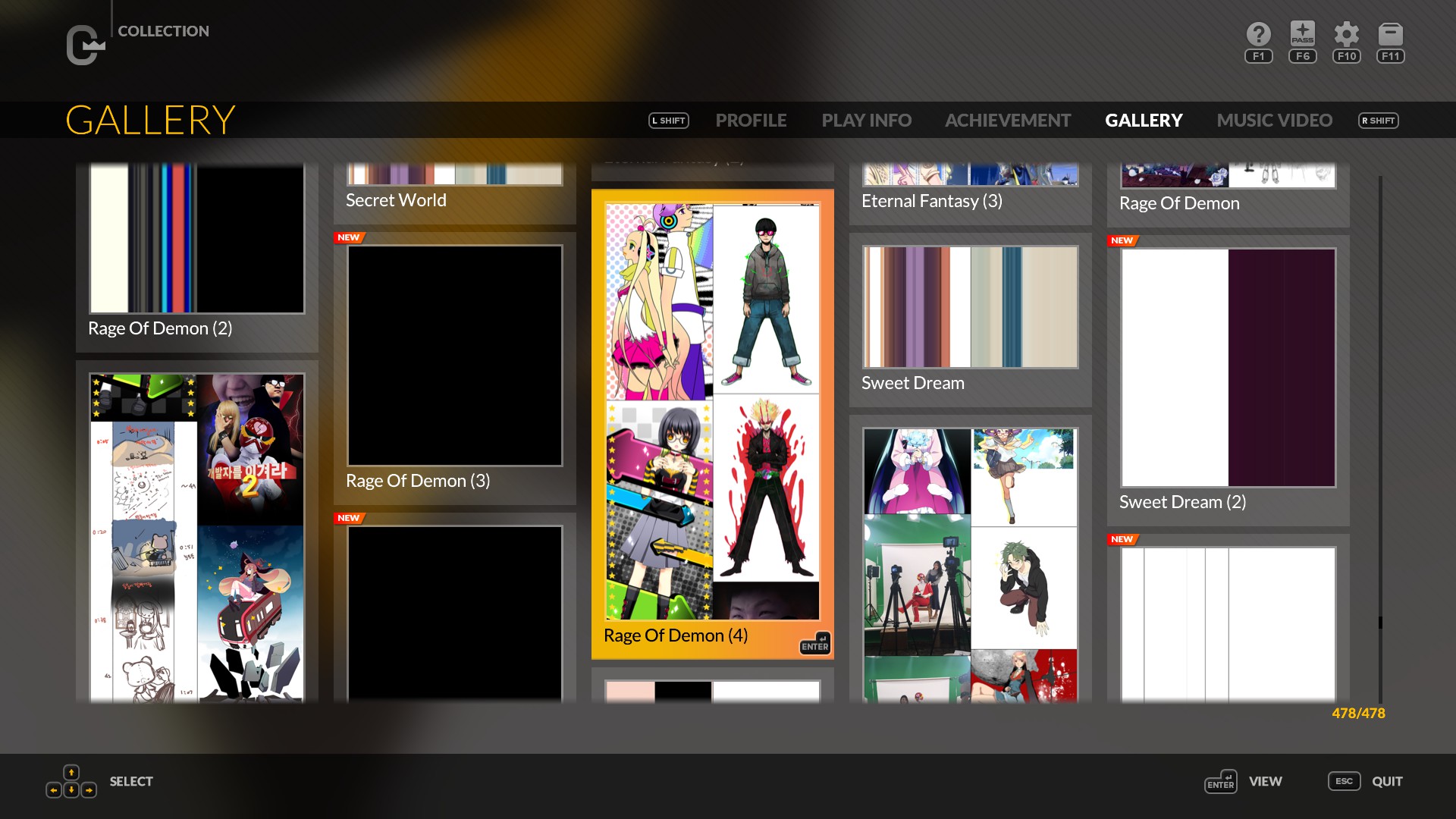Click the NEW badge on Rage Of Demon (3)
This screenshot has width=1456, height=819.
point(350,237)
